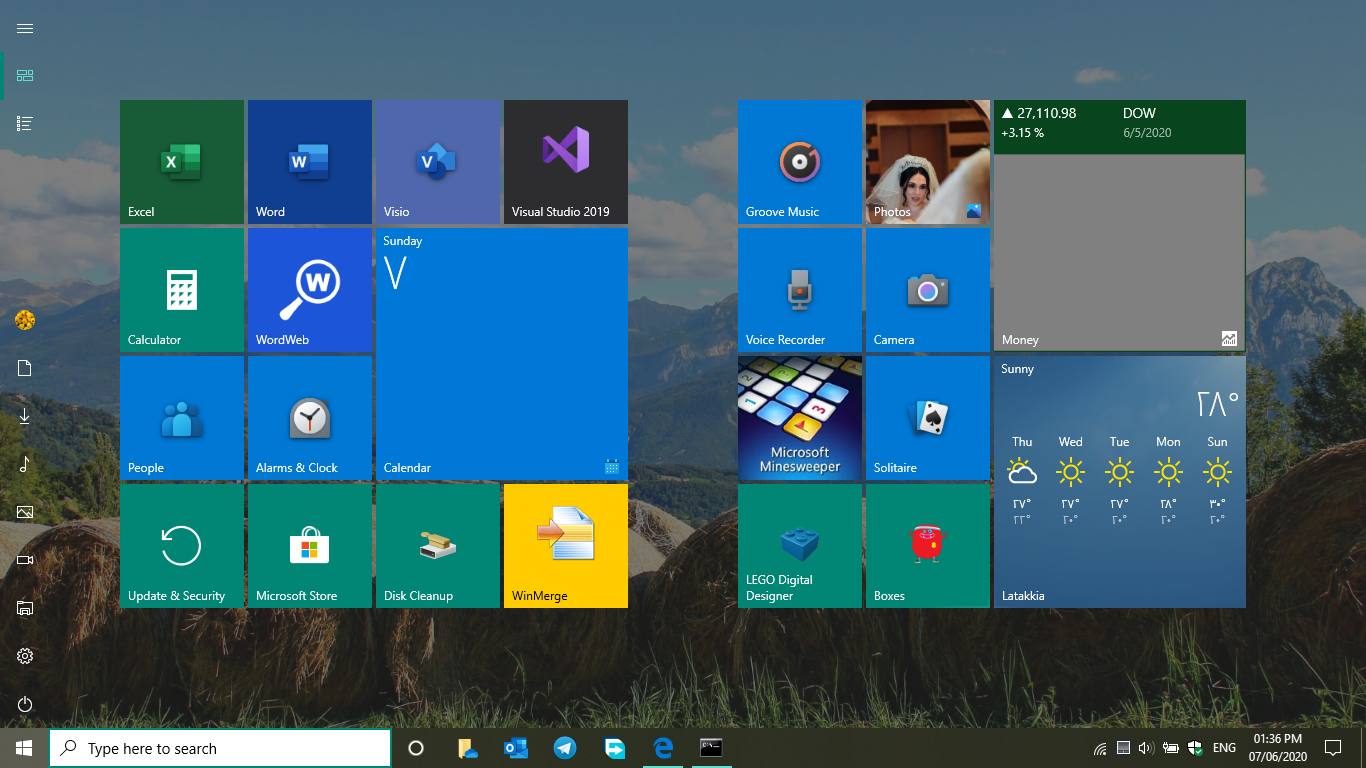Switch to Pinned tiles view
The height and width of the screenshot is (768, 1366).
click(x=25, y=76)
